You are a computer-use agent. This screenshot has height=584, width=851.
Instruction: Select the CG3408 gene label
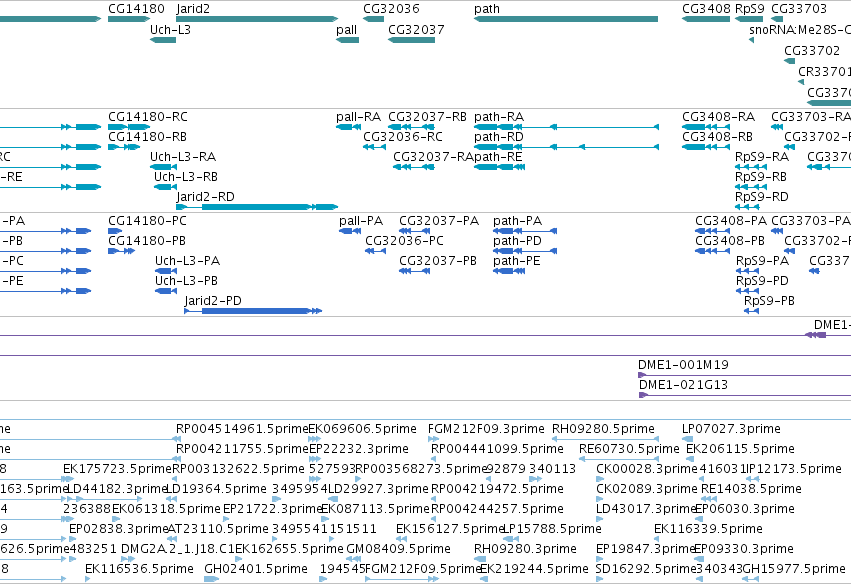pos(706,9)
